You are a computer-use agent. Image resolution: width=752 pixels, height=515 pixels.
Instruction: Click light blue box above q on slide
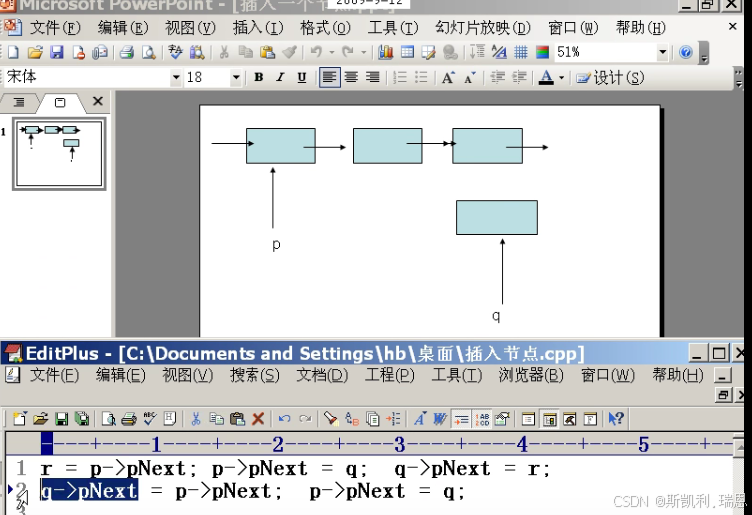tap(497, 217)
